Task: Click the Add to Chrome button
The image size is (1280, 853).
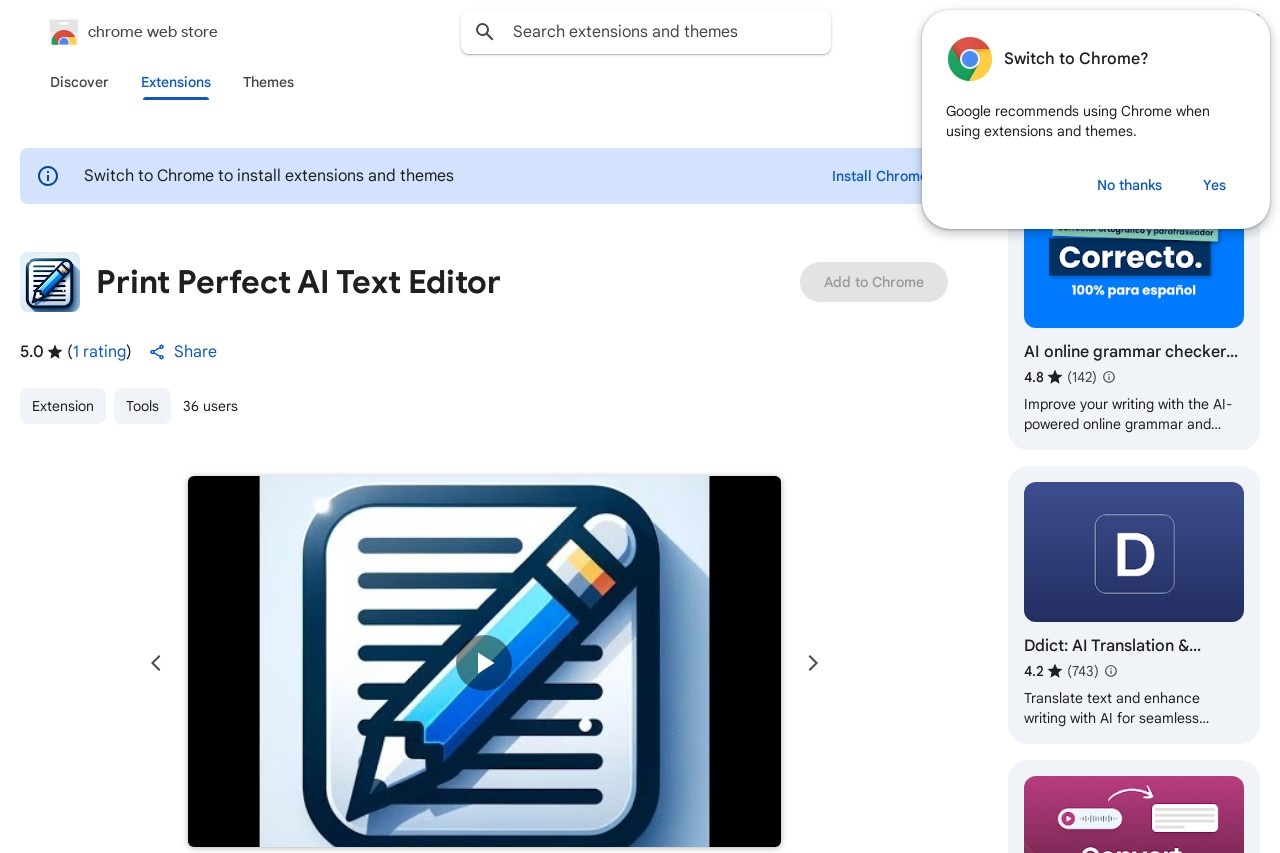Action: click(x=874, y=282)
